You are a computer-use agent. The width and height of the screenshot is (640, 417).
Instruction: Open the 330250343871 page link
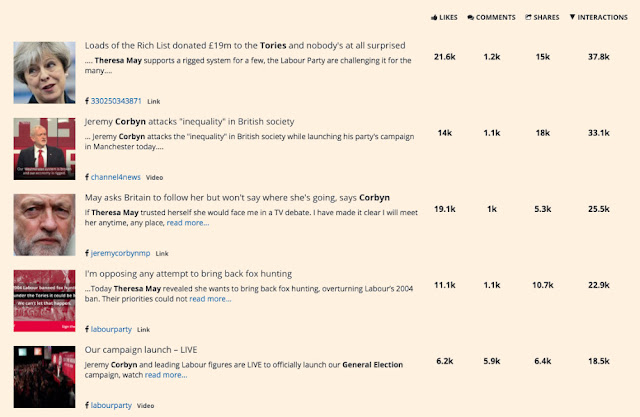click(x=117, y=102)
